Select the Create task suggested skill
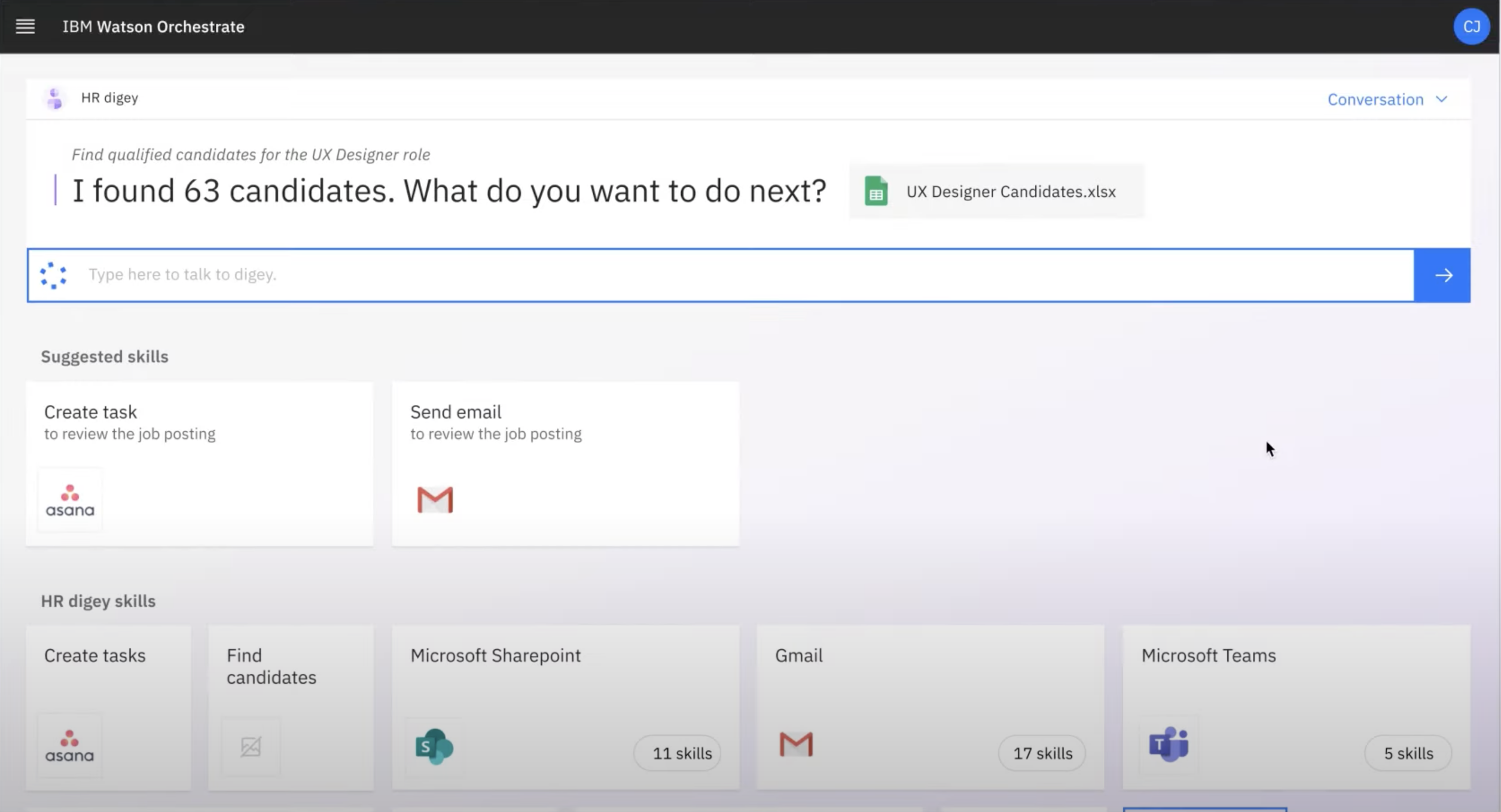Viewport: 1501px width, 812px height. [200, 463]
